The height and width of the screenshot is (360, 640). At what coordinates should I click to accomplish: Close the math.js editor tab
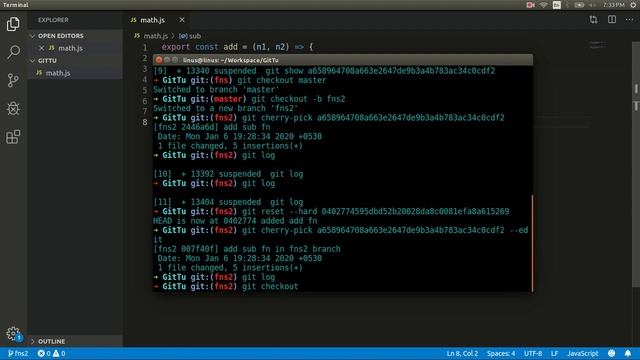(182, 20)
